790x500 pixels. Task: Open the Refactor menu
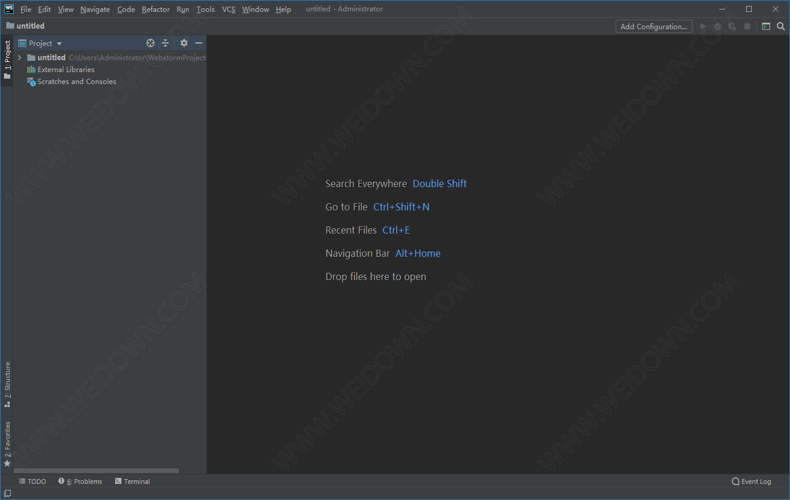156,9
